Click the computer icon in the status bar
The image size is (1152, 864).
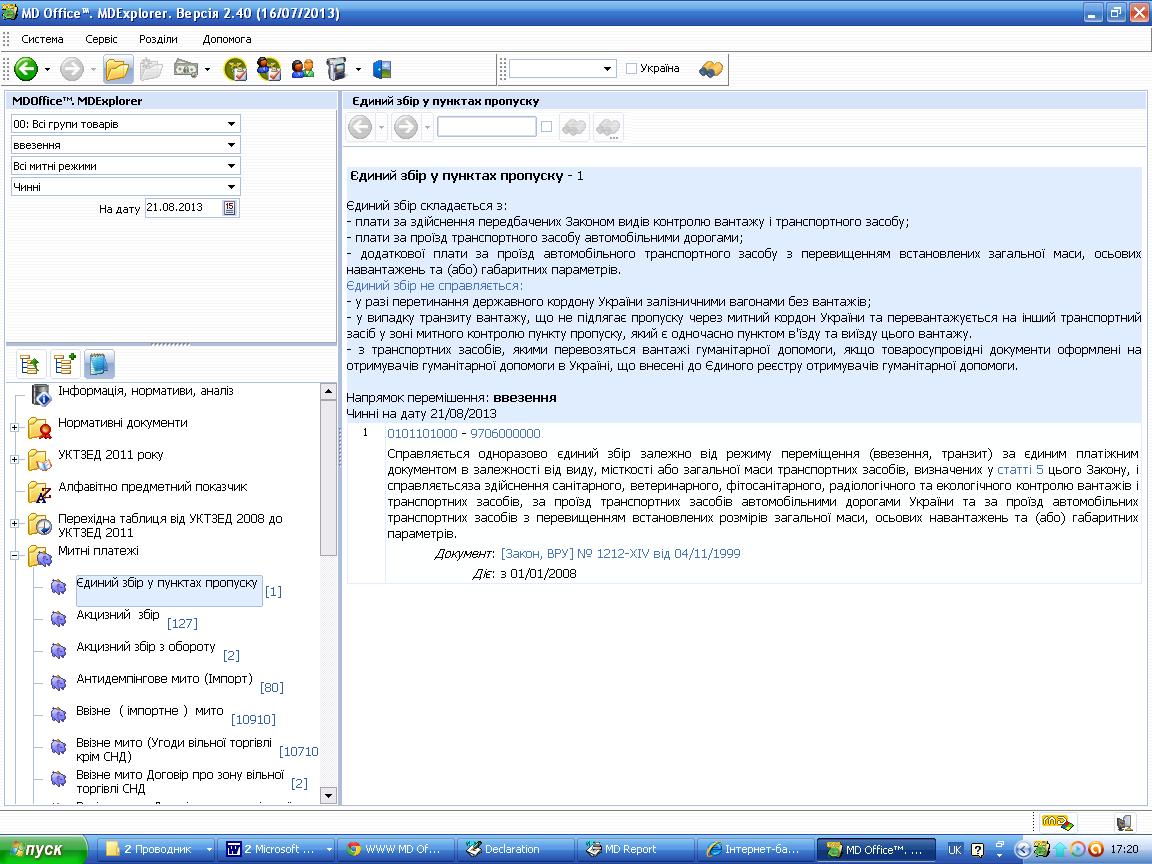pyautogui.click(x=1124, y=822)
